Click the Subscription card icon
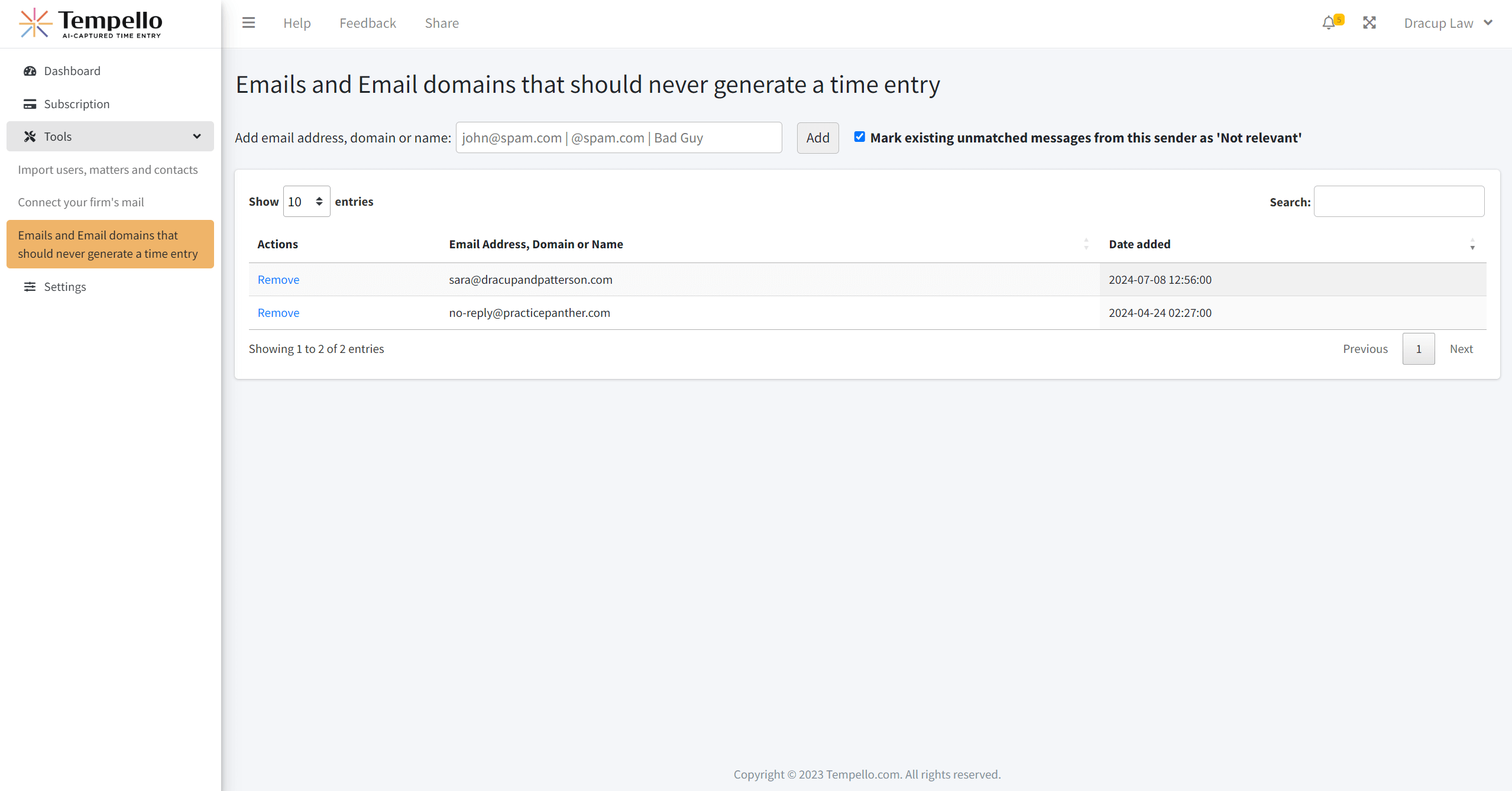The width and height of the screenshot is (1512, 791). [x=30, y=104]
